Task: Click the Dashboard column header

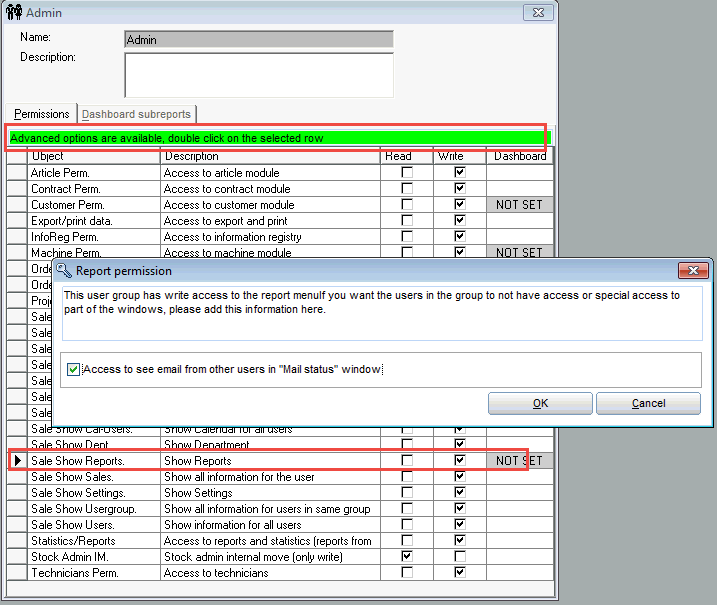Action: pos(519,156)
